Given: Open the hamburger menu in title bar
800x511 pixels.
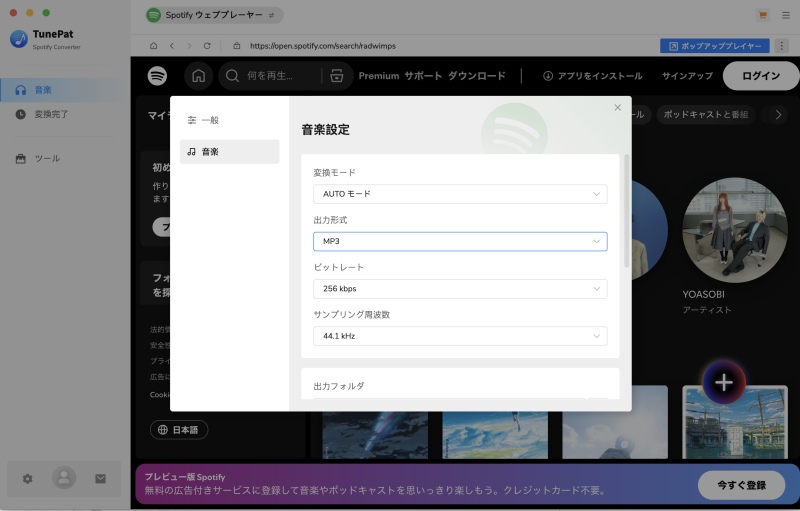Looking at the screenshot, I should click(786, 15).
